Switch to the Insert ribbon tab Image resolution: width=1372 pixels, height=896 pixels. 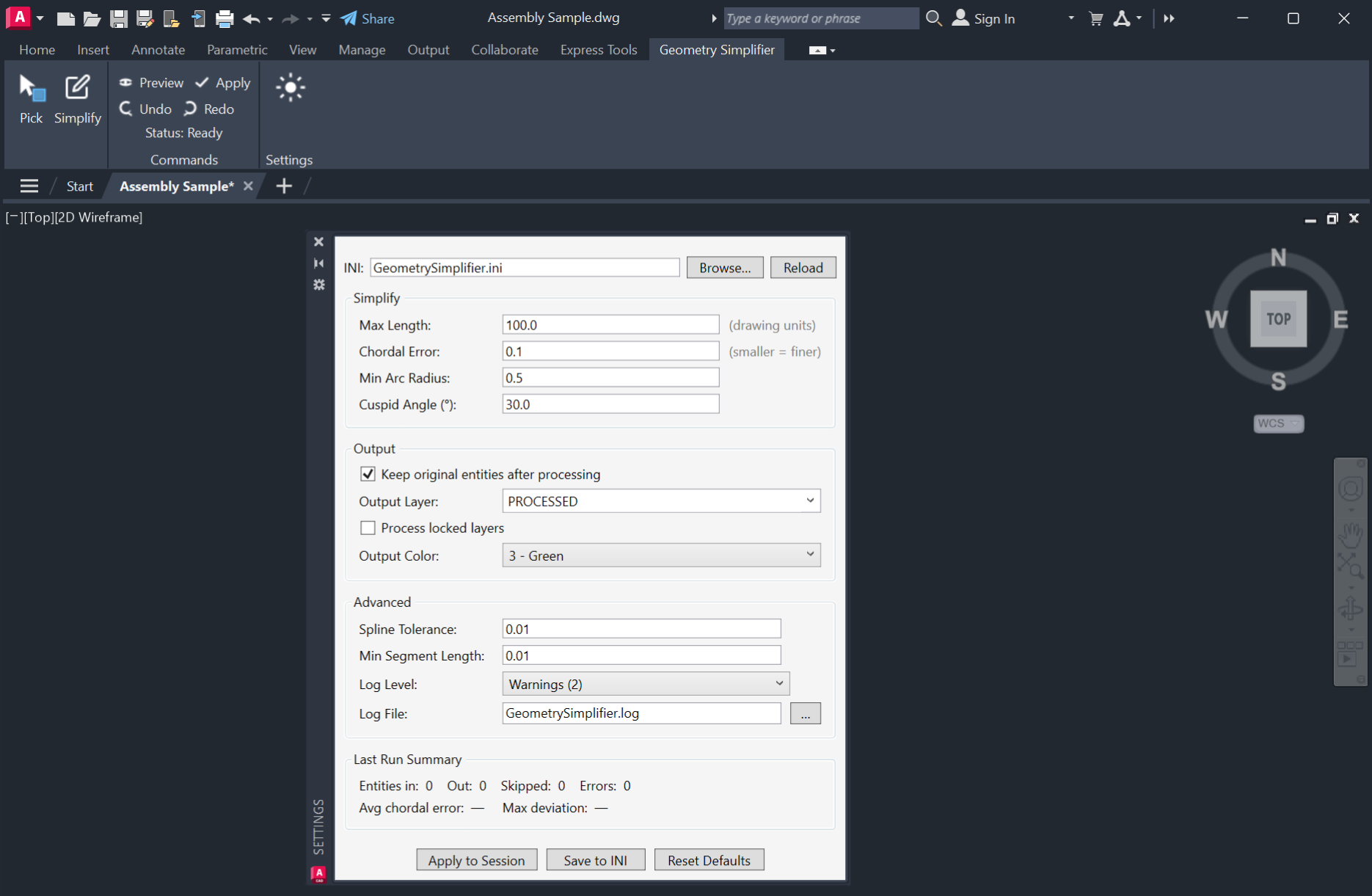(93, 50)
